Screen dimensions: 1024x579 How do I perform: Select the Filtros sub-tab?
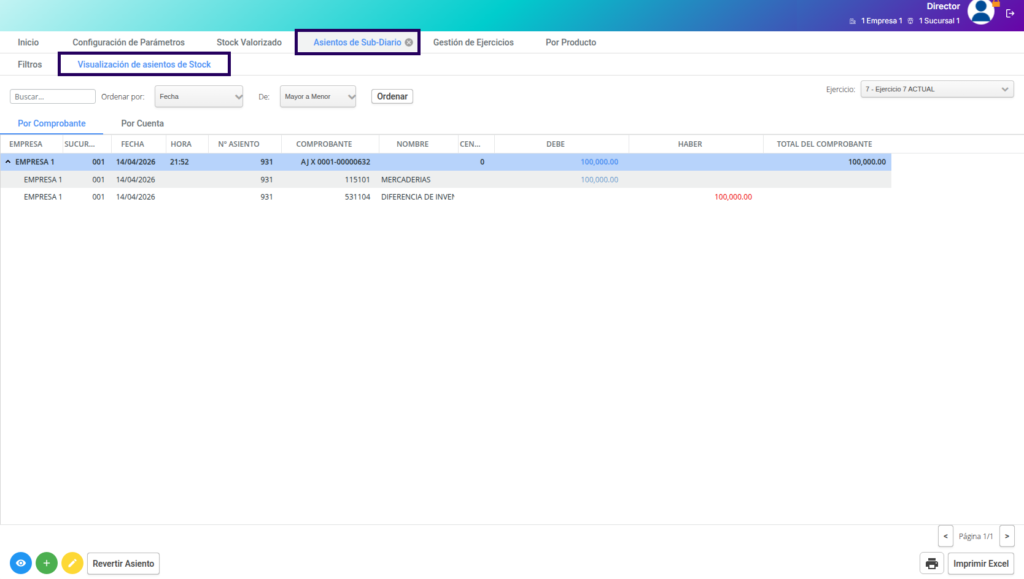30,64
